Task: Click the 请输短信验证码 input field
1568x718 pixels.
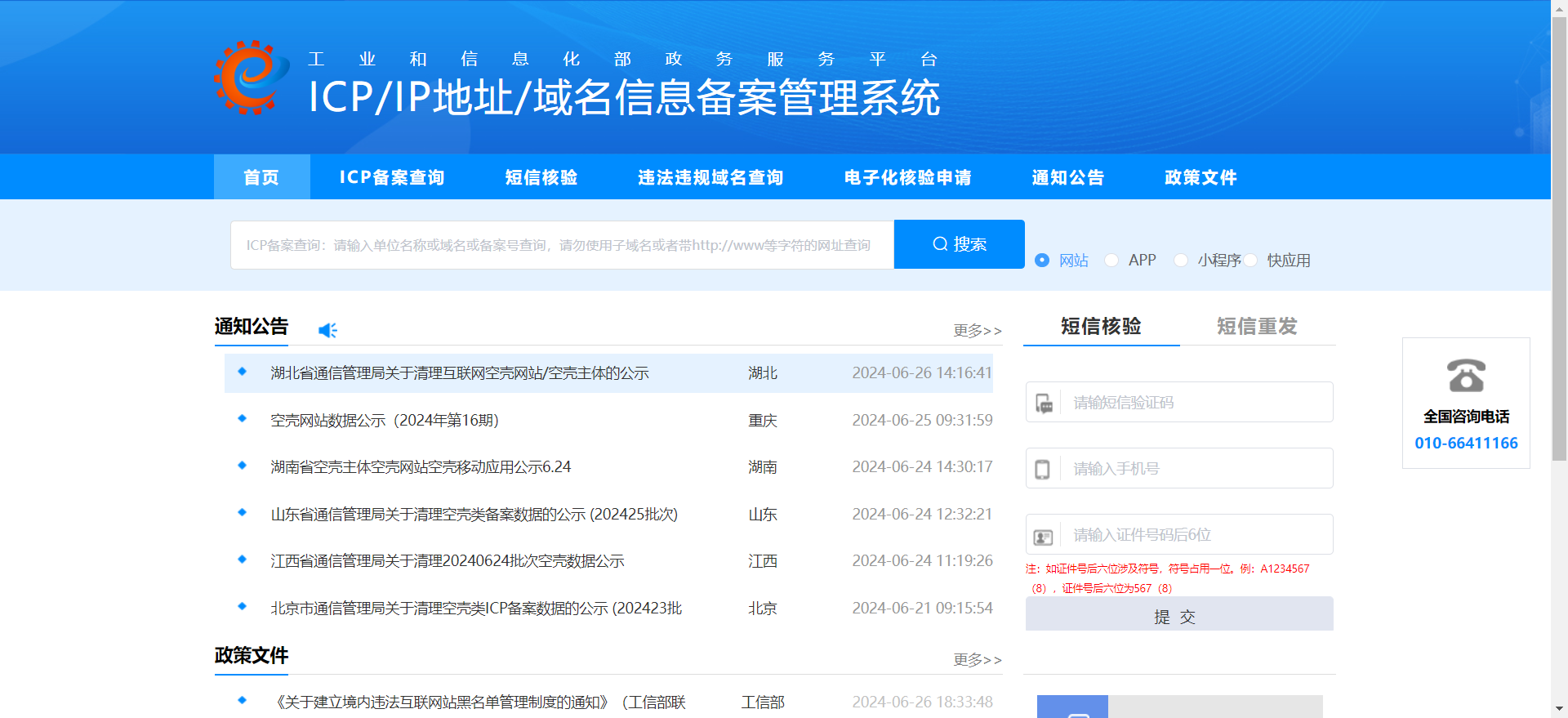Action: click(1179, 402)
